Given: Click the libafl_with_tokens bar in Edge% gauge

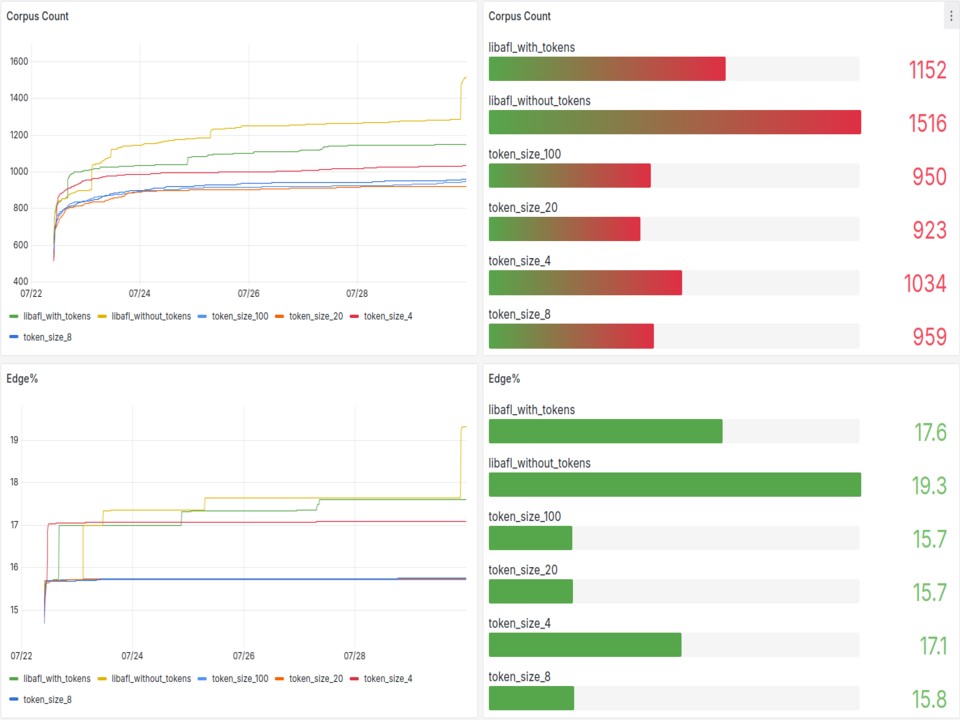Looking at the screenshot, I should pos(606,432).
